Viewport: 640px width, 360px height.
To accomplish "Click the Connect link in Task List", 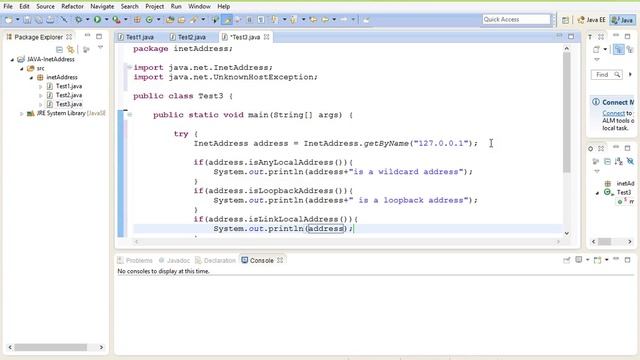I will 613,113.
